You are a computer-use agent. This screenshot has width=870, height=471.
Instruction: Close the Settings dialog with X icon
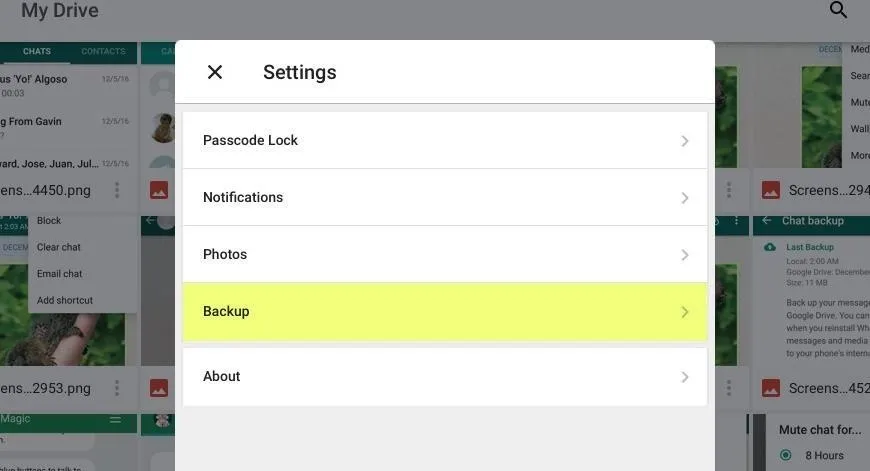coord(215,72)
